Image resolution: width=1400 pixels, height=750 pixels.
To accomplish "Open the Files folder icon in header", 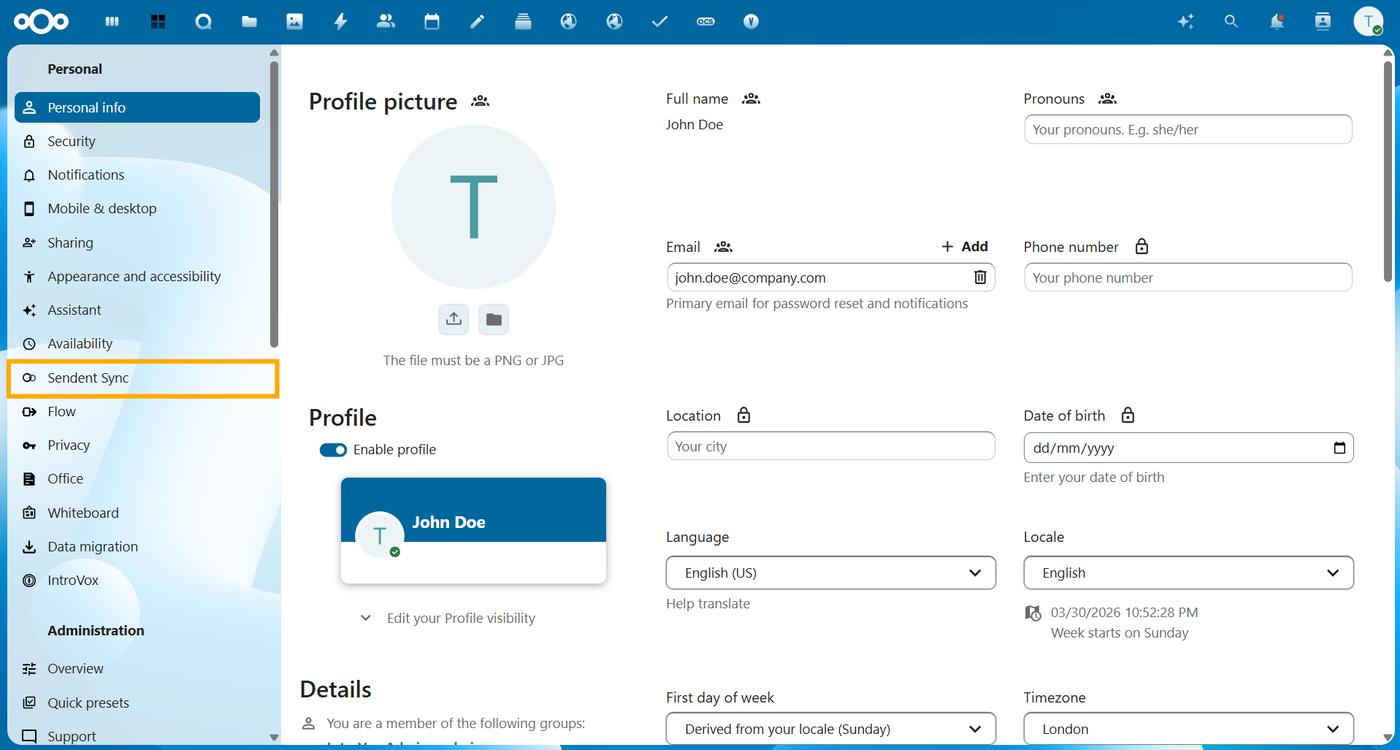I will (x=249, y=21).
